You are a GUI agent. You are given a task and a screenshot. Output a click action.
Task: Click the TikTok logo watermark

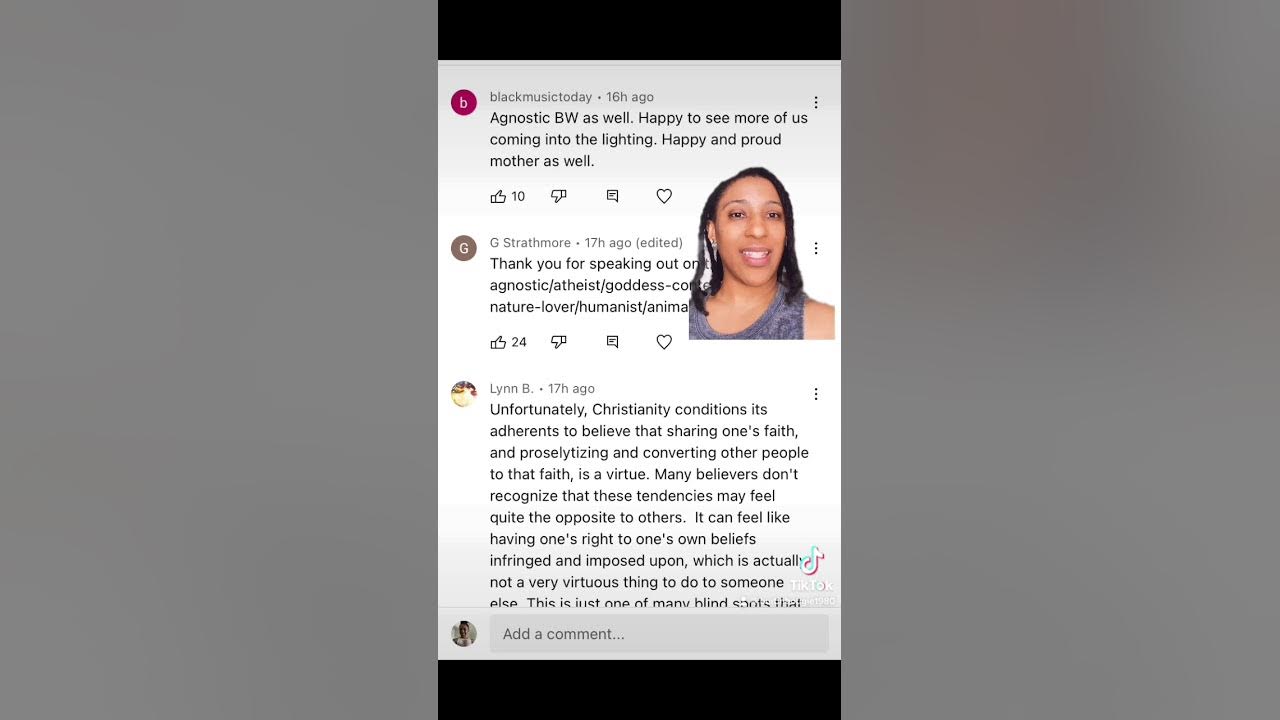(811, 569)
